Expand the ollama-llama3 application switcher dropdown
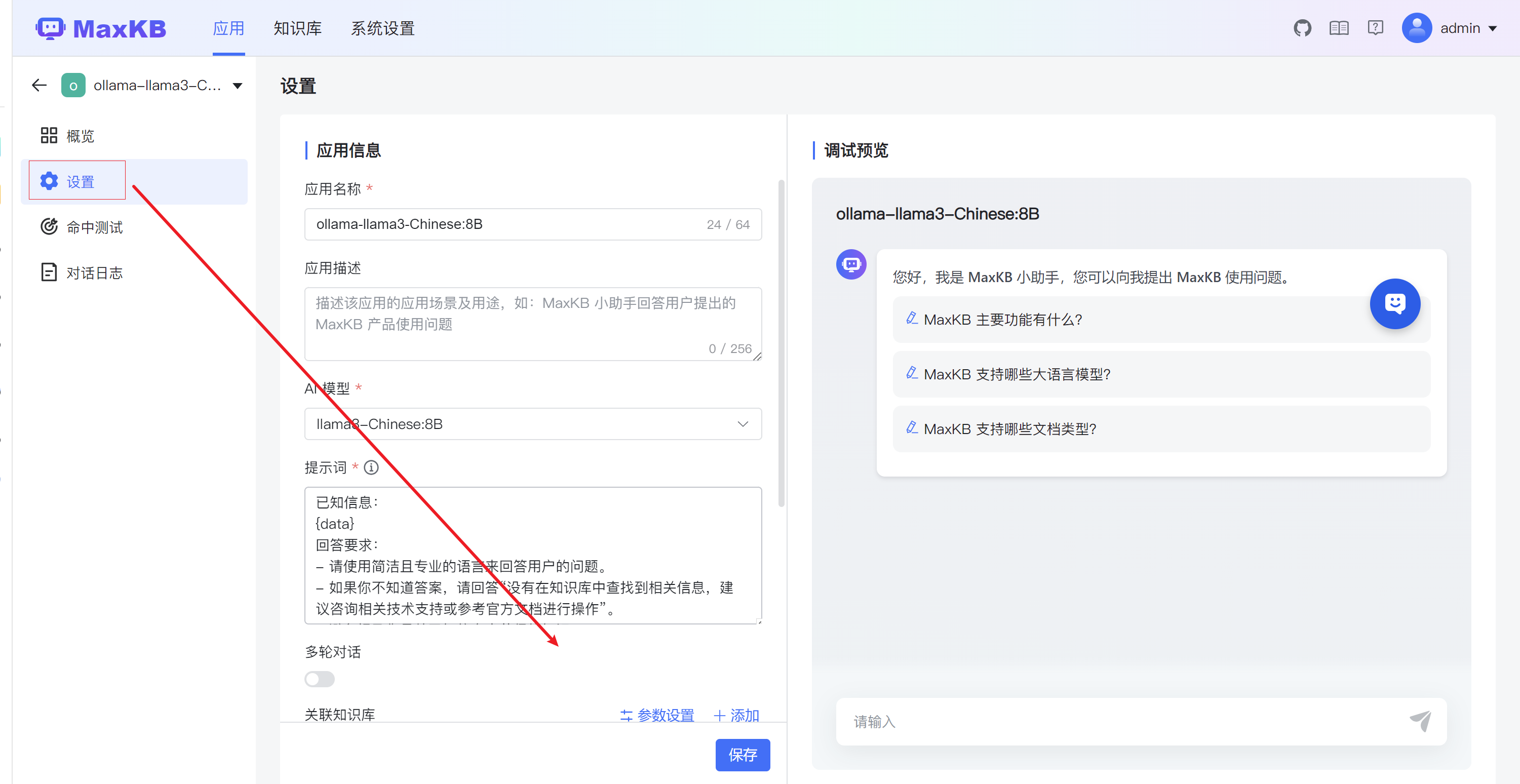 [238, 86]
